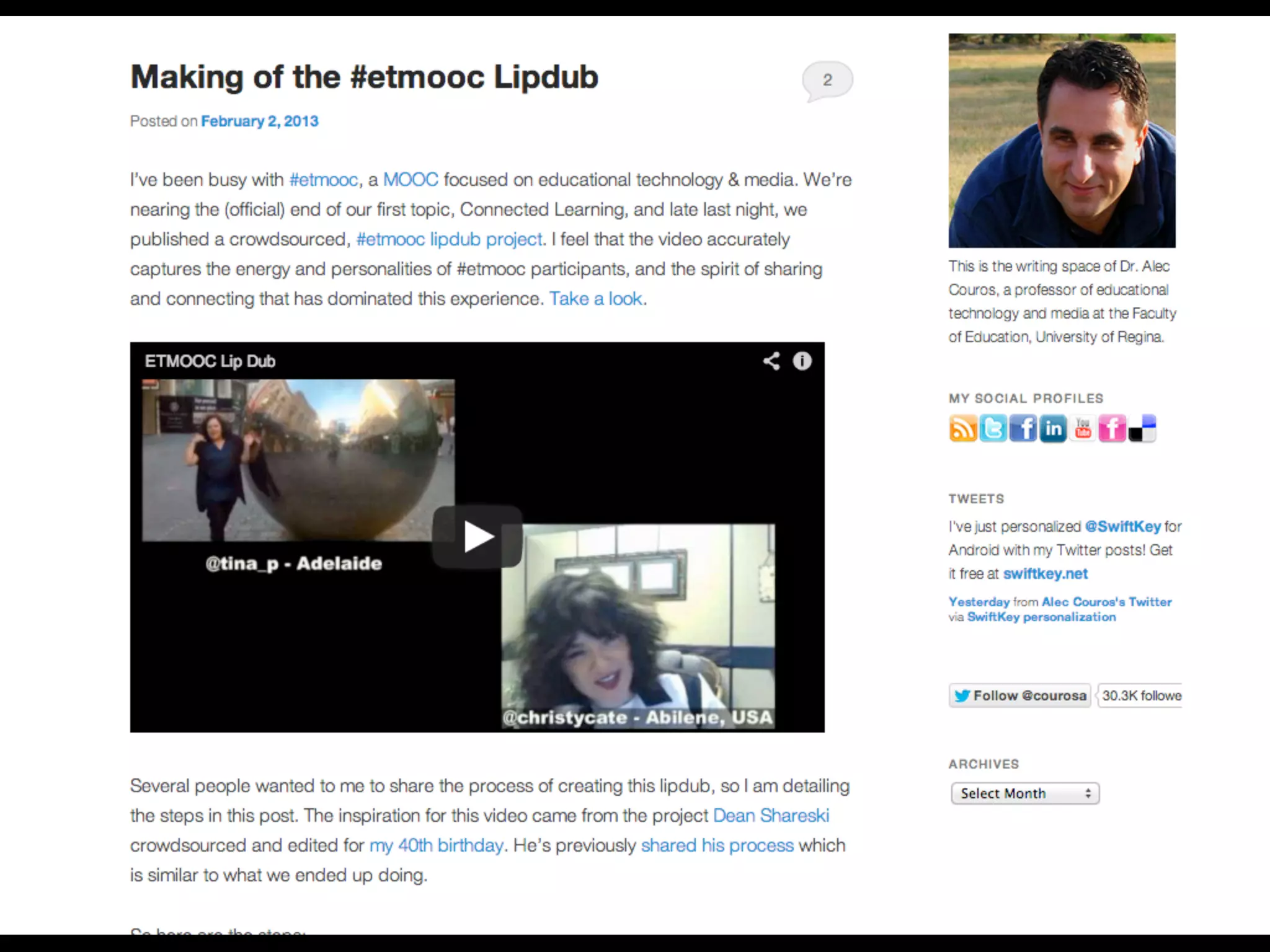Follow the Take a look link
This screenshot has height=952, width=1270.
pyautogui.click(x=595, y=299)
